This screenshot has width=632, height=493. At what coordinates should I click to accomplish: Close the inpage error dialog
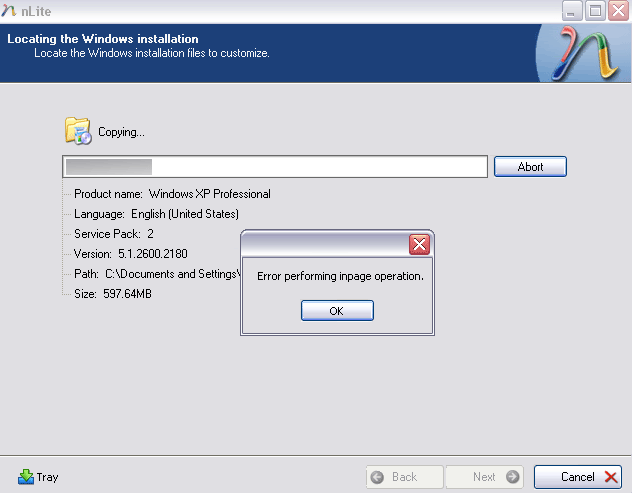point(419,244)
